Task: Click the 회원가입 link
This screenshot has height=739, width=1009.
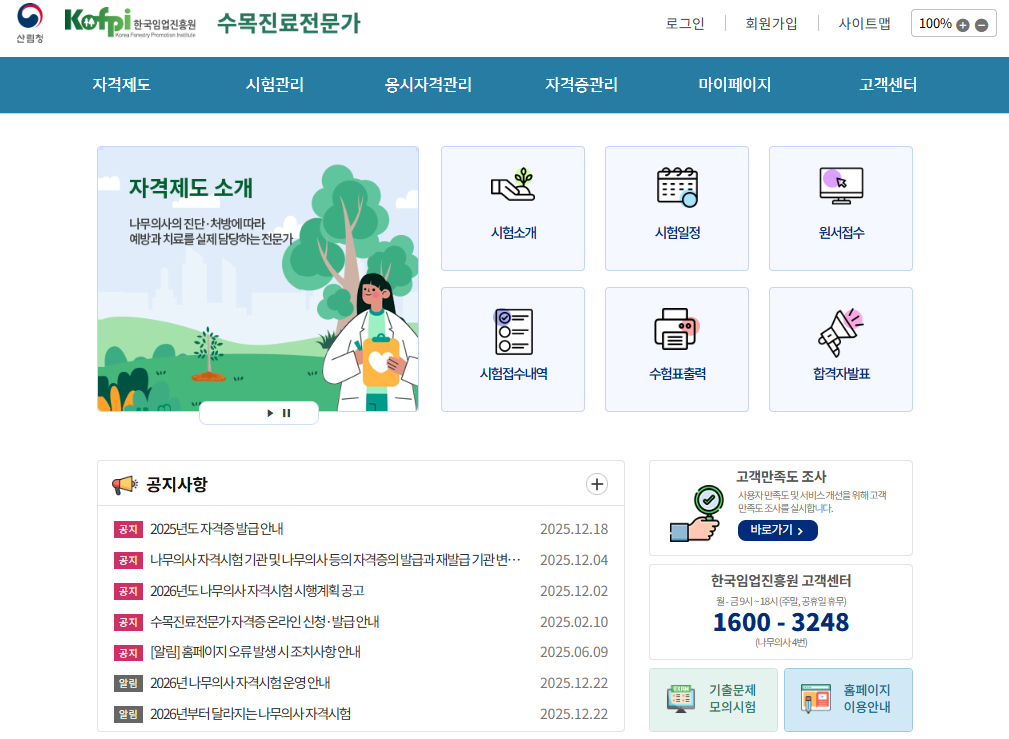Action: click(771, 24)
